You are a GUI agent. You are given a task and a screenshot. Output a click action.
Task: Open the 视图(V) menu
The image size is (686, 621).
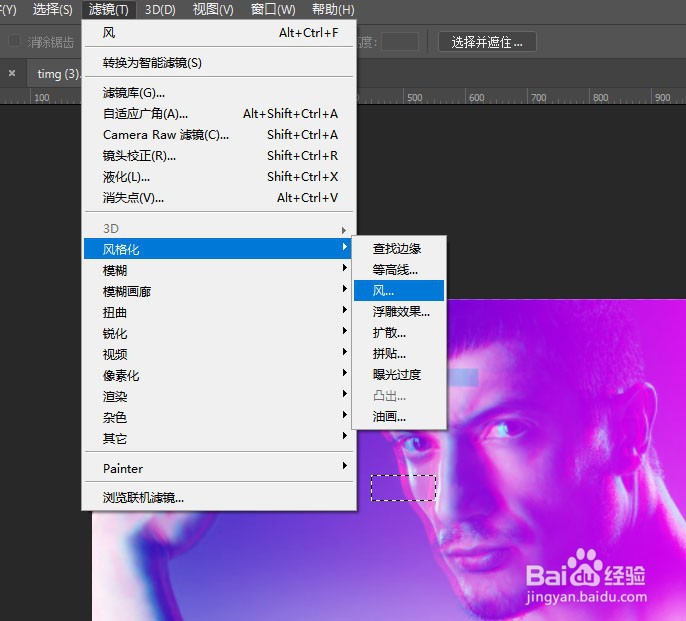click(213, 9)
